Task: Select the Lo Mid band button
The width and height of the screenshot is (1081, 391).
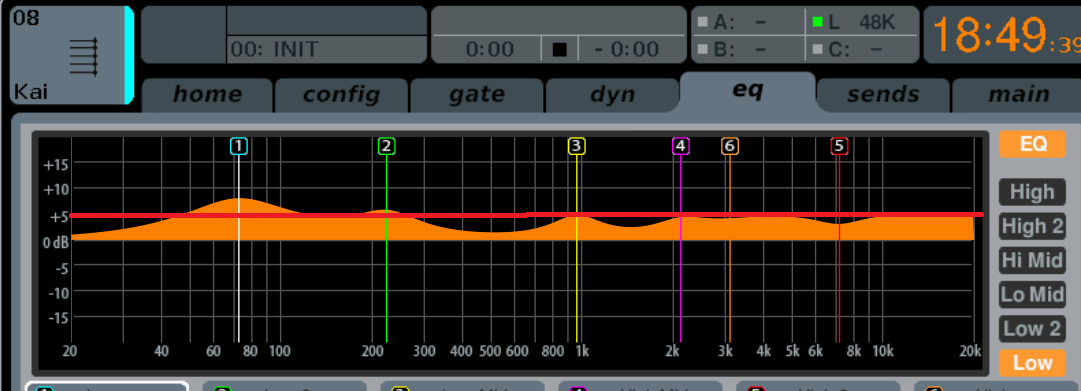Action: [x=1032, y=294]
